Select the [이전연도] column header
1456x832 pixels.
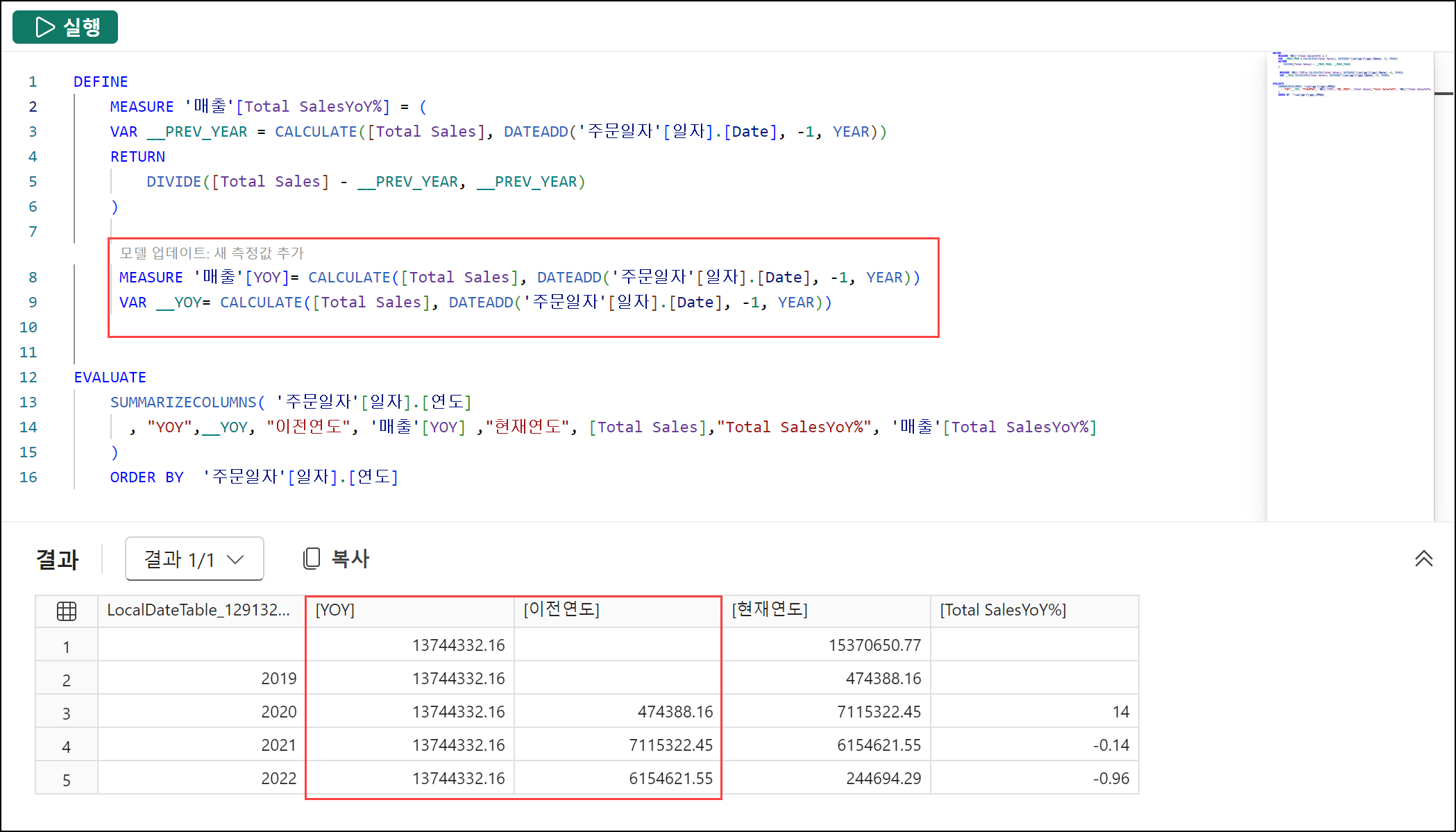pyautogui.click(x=618, y=610)
